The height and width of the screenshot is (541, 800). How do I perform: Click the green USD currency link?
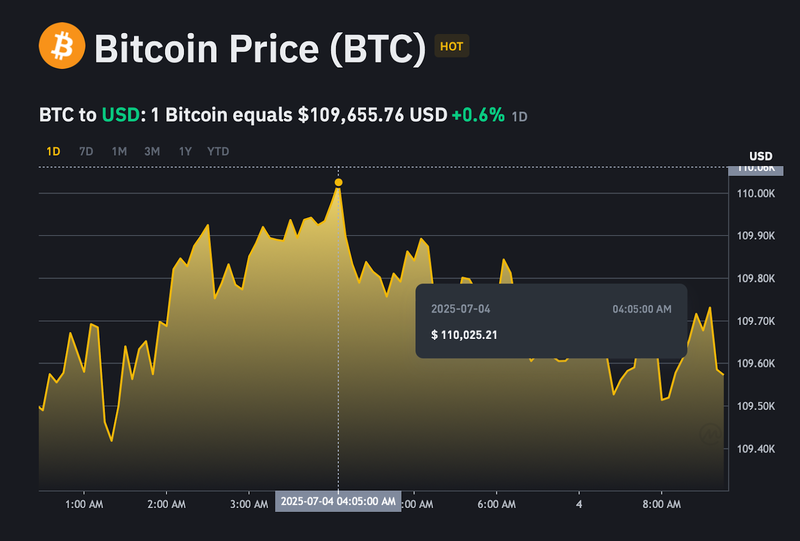(121, 115)
